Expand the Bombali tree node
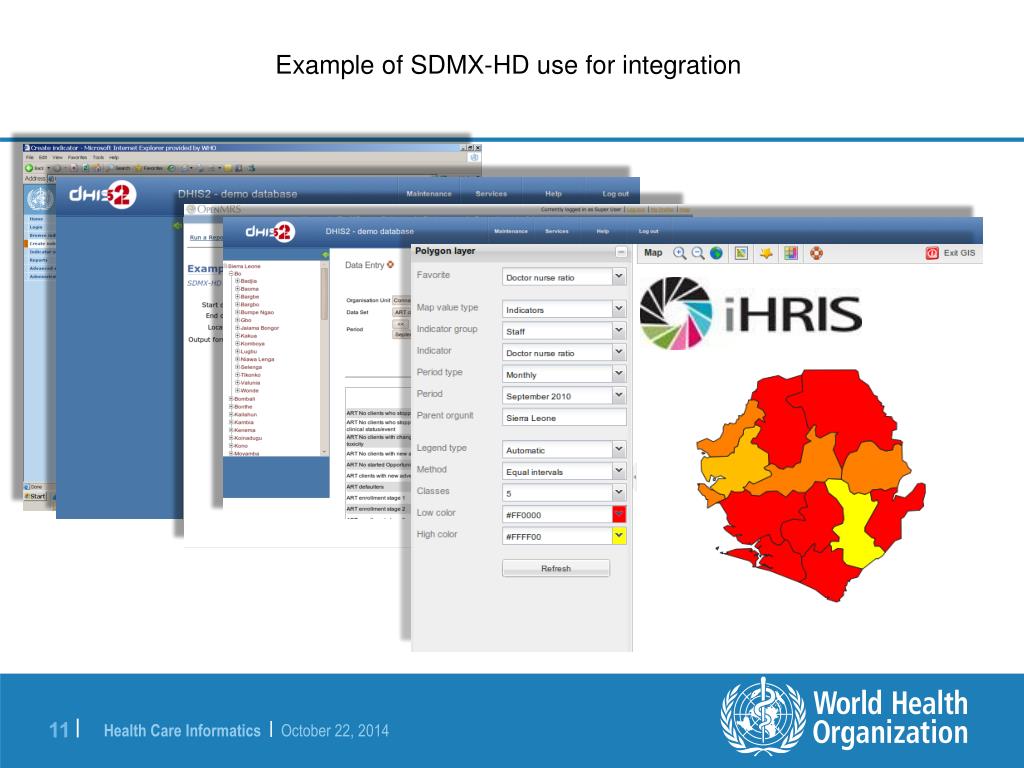Viewport: 1024px width, 768px height. (x=231, y=398)
